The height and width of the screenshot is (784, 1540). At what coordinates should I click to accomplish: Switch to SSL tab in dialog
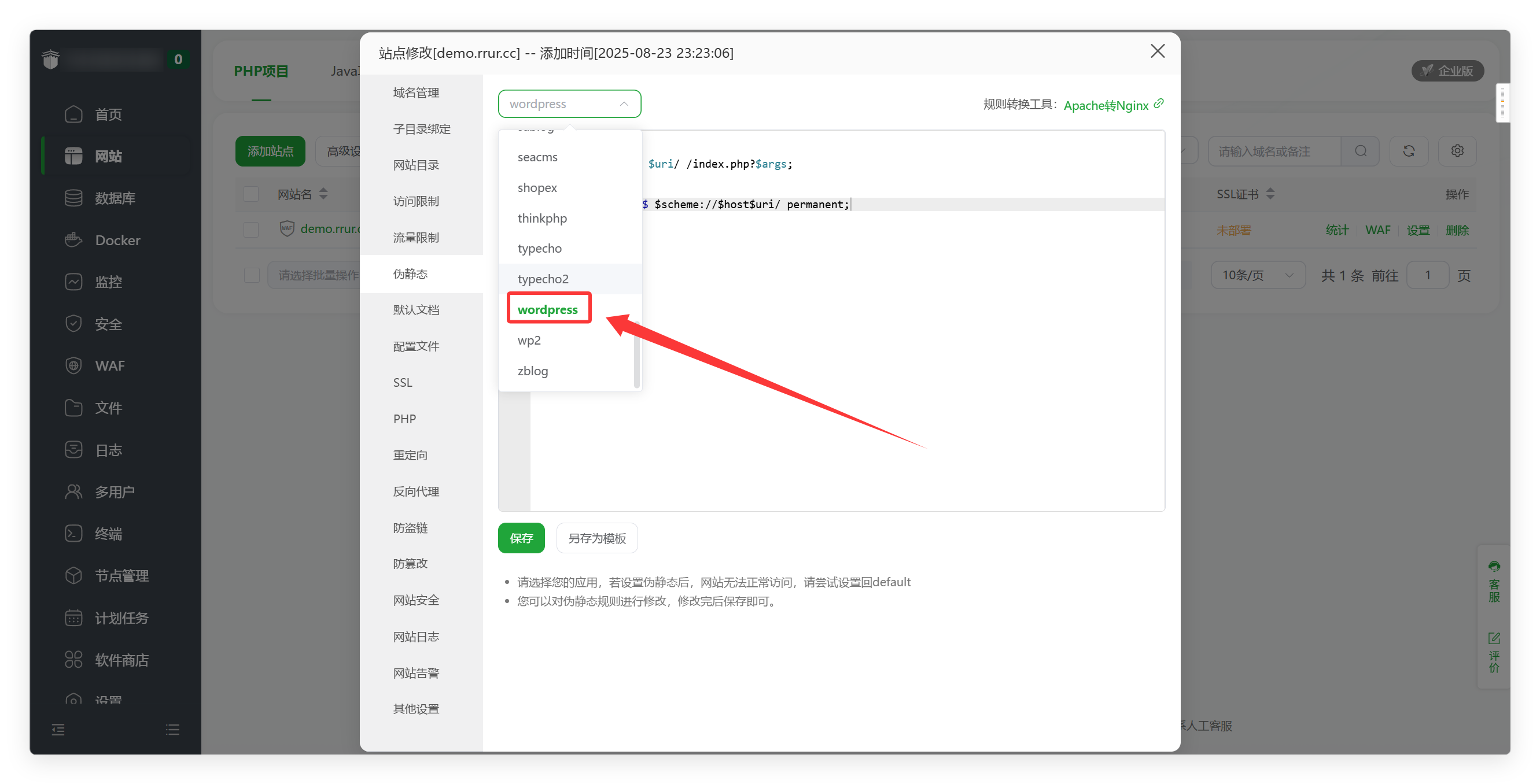[422, 382]
